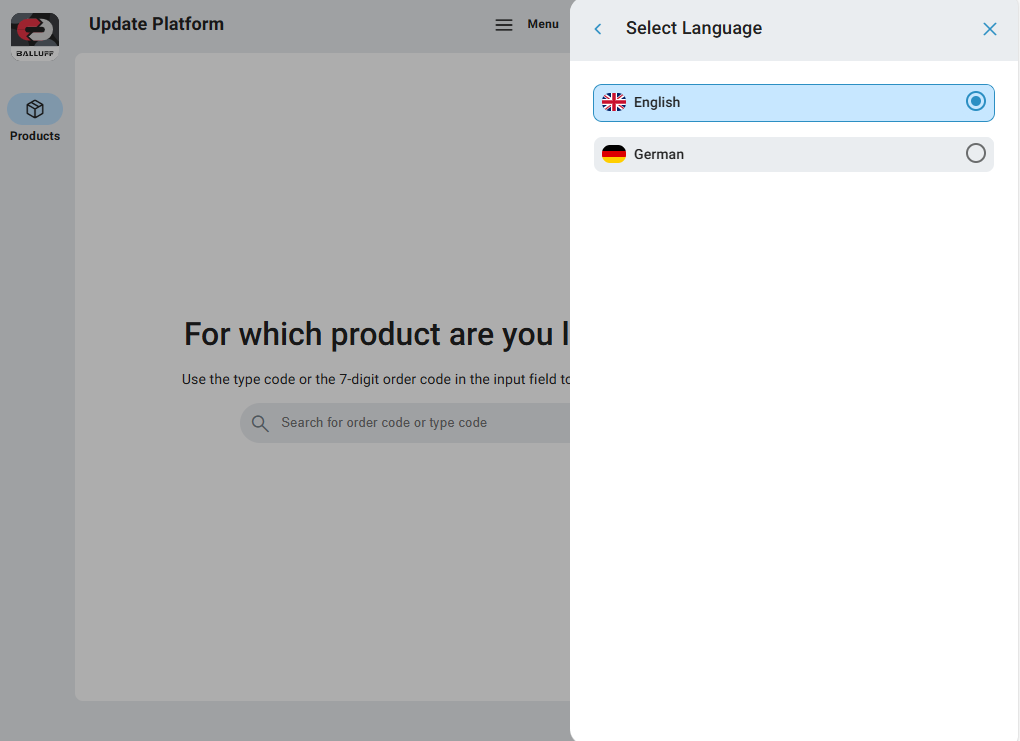Image resolution: width=1020 pixels, height=741 pixels.
Task: Click the Products sidebar label
Action: pos(35,136)
